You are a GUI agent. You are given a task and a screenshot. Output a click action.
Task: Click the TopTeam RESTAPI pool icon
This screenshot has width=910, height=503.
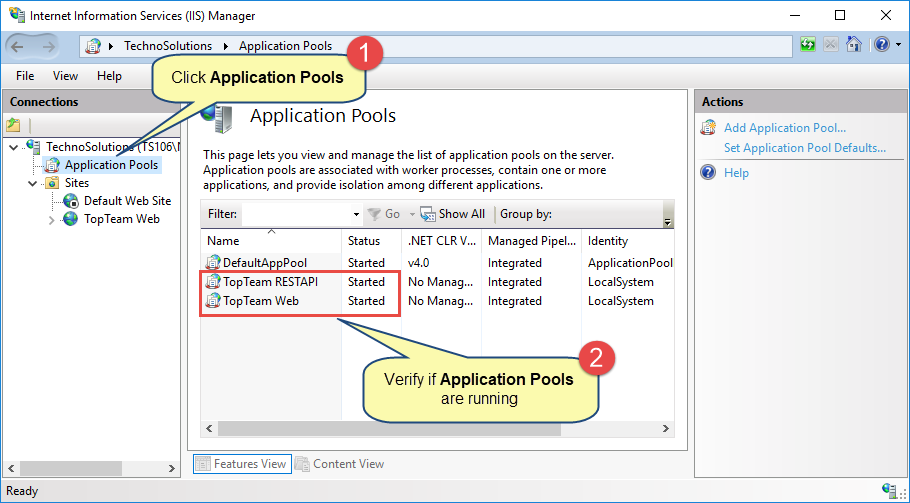213,282
